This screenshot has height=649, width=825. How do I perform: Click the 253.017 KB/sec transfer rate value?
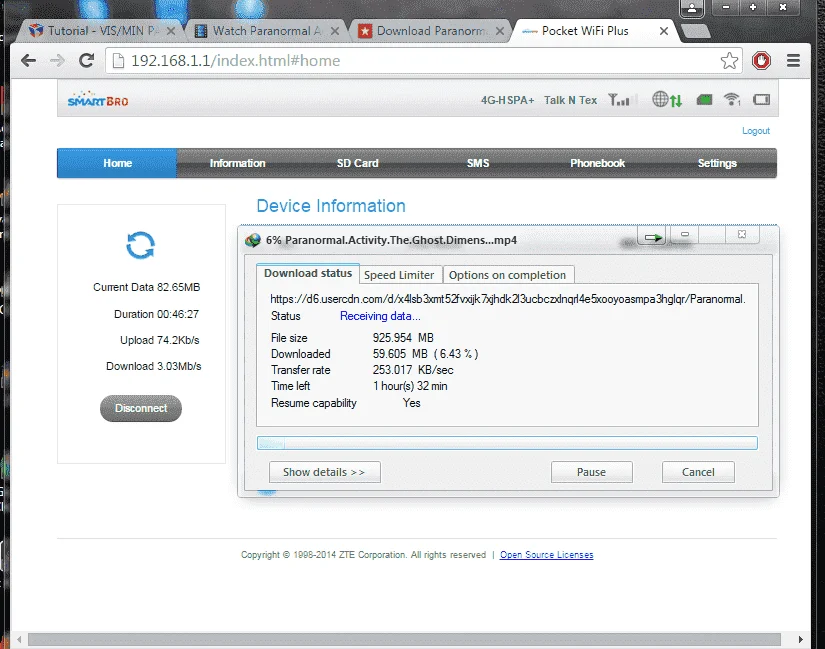tap(413, 370)
